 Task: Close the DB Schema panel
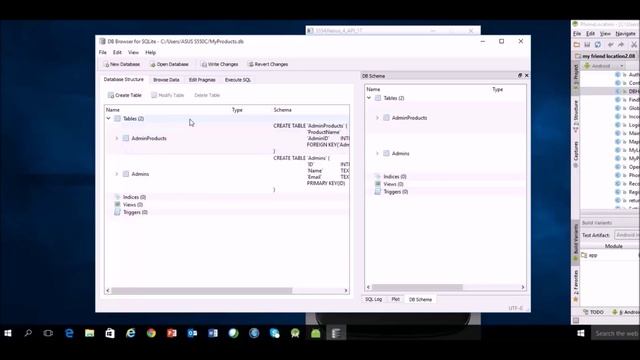pyautogui.click(x=527, y=76)
